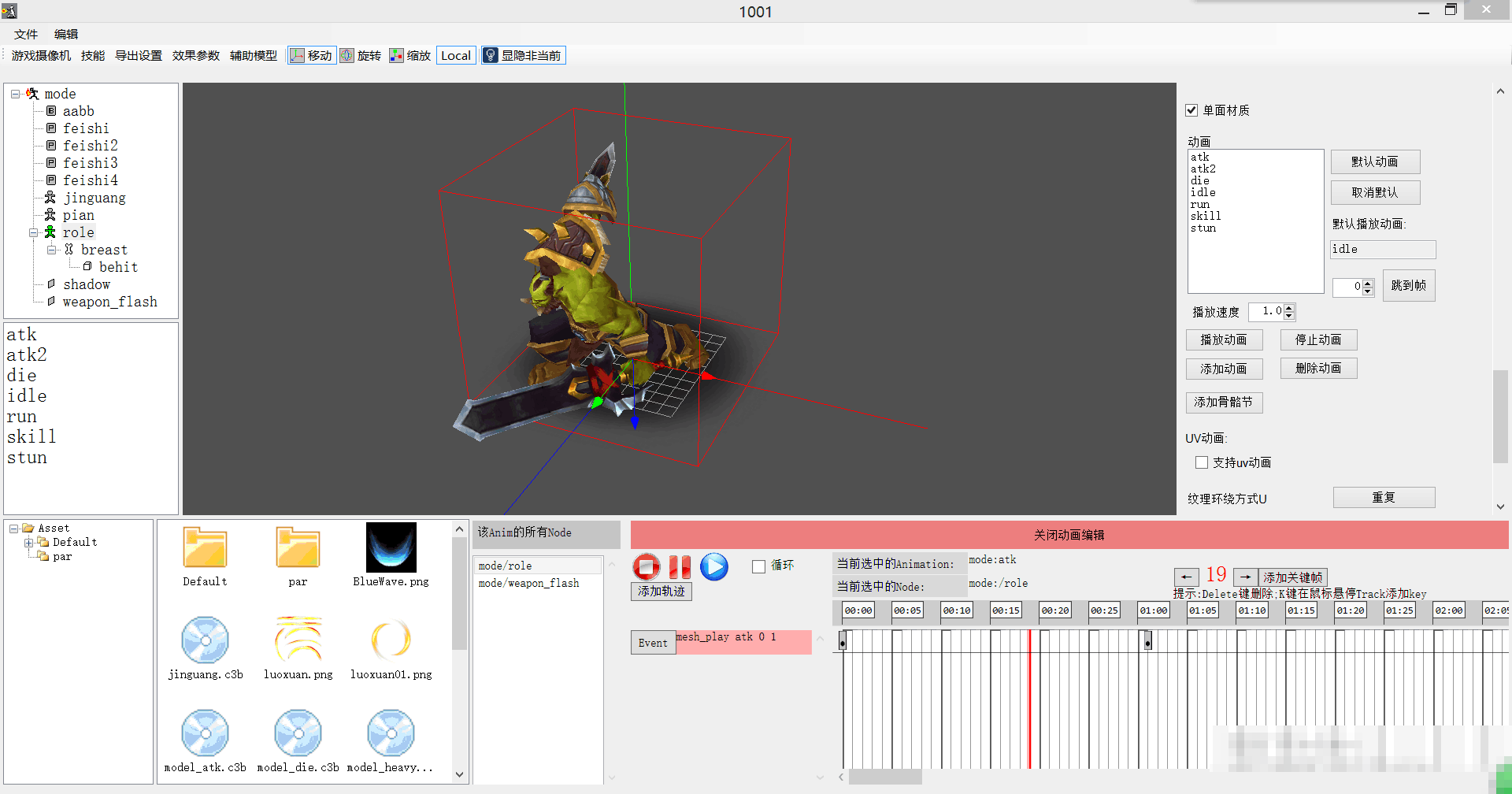Toggle show/hide non-current (显隐非当前) lightbulb
Screen dimensions: 1512x794
(524, 55)
